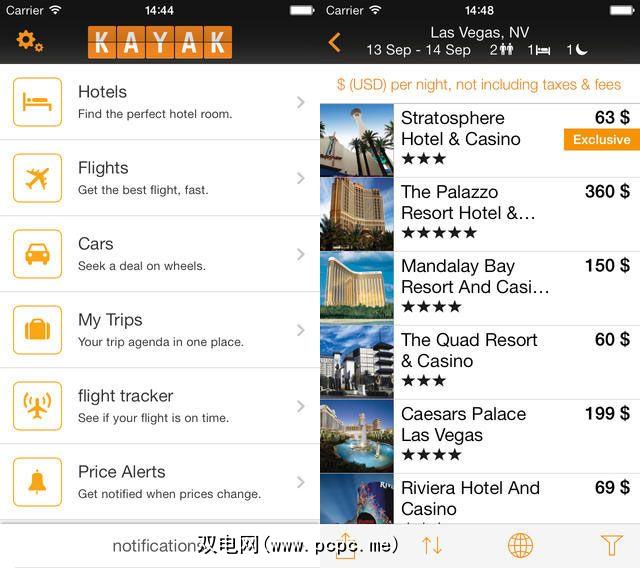The height and width of the screenshot is (568, 640).
Task: Tap the Hotels bed icon
Action: pyautogui.click(x=38, y=102)
